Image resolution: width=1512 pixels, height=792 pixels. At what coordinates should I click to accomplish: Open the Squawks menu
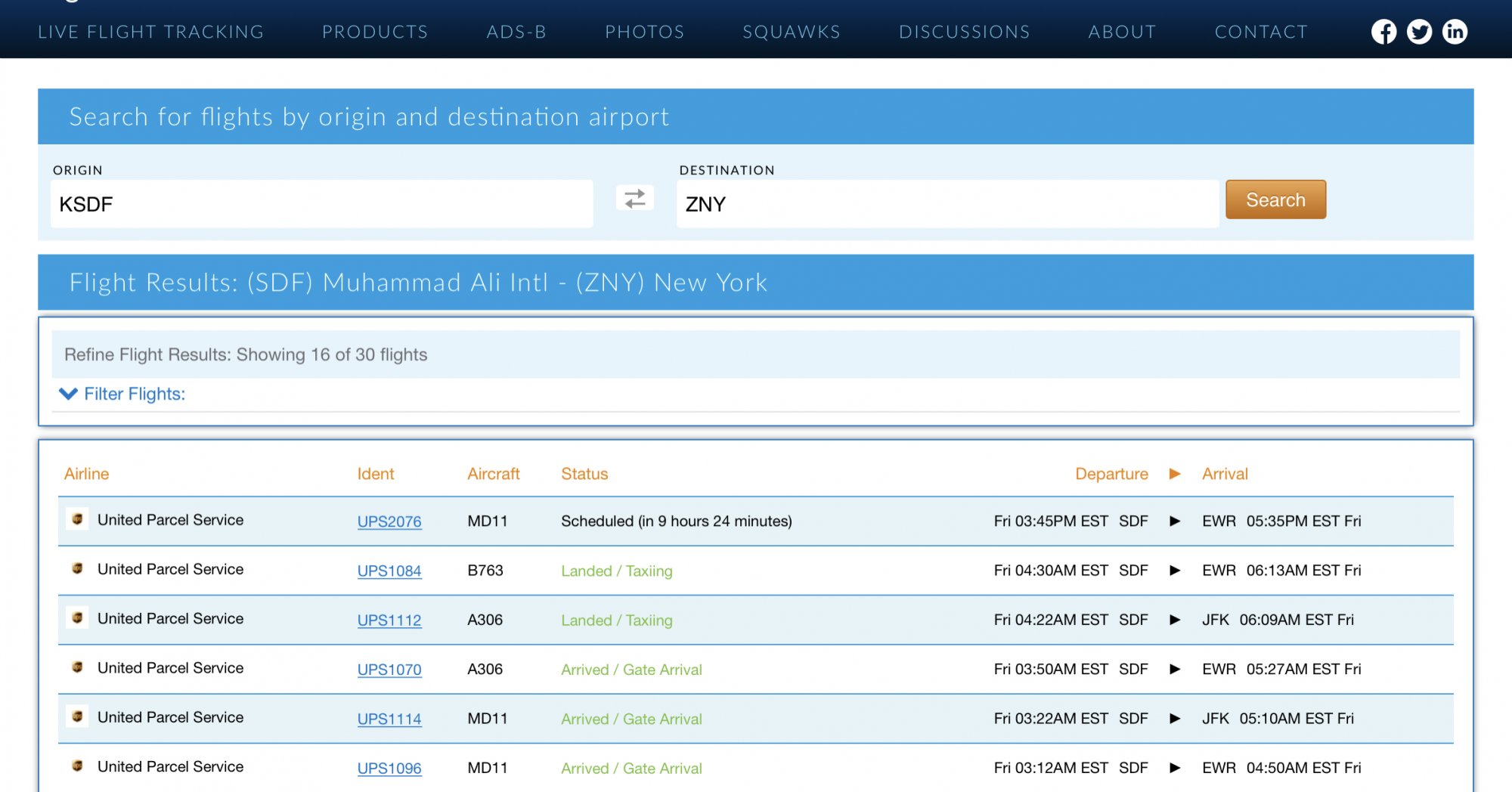pyautogui.click(x=792, y=32)
